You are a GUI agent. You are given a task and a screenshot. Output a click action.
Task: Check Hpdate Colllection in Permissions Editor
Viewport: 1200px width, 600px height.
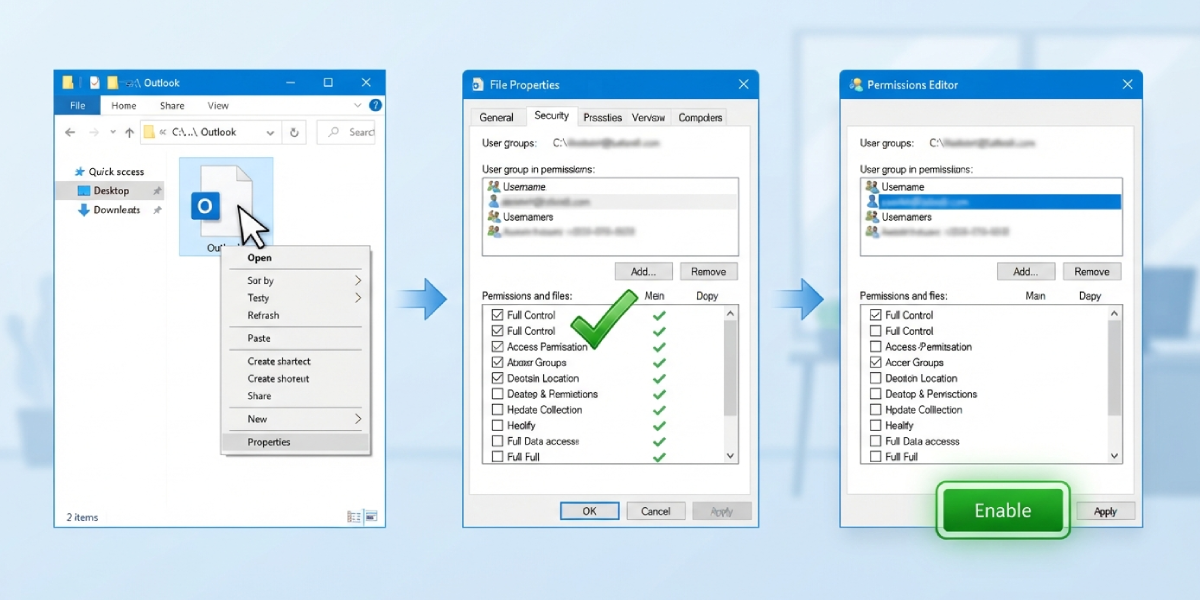click(876, 410)
